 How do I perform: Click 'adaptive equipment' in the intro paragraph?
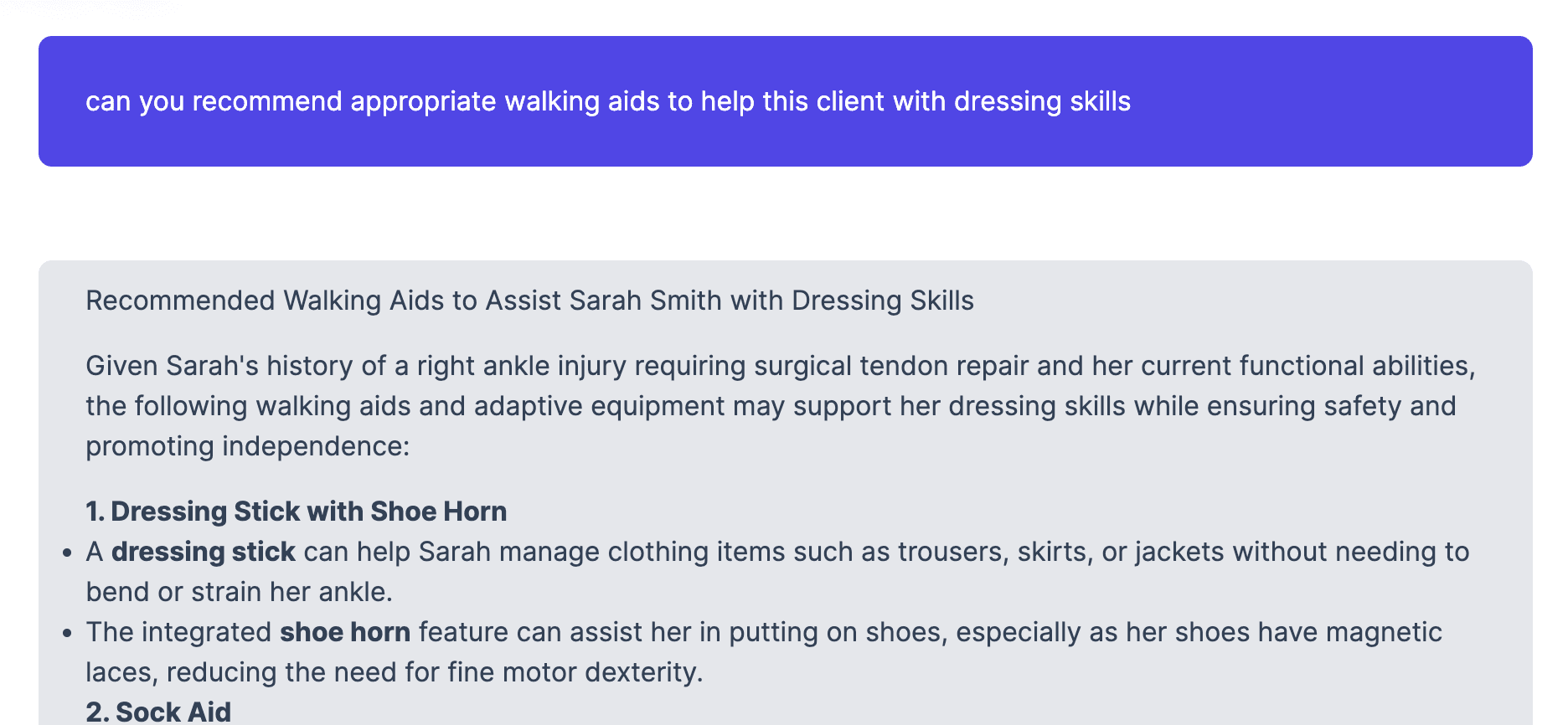(599, 406)
